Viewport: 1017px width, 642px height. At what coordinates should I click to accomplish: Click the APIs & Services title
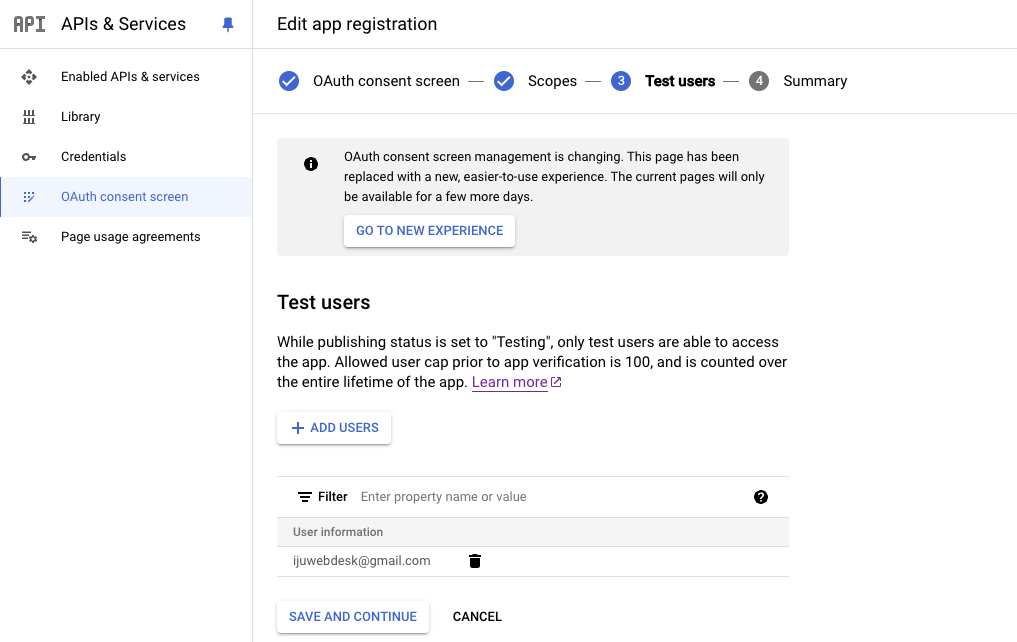point(123,24)
